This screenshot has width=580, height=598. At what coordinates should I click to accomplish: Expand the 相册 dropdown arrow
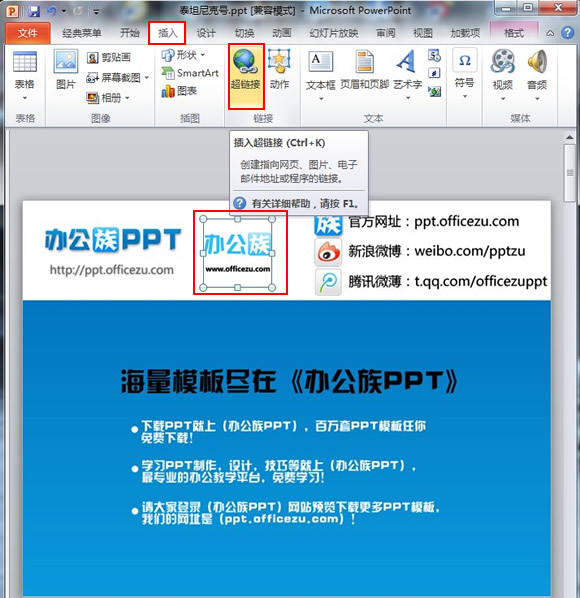tap(127, 98)
